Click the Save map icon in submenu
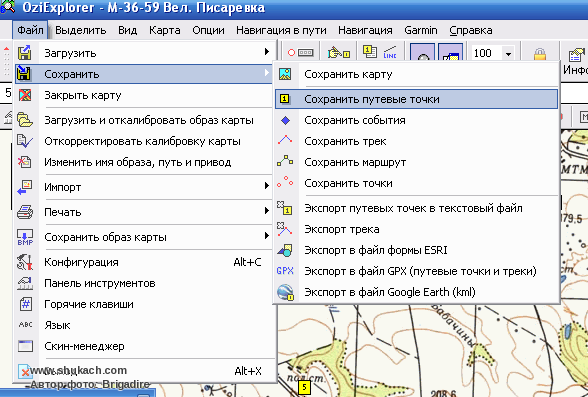Viewport: 588px width, 397px height. (285, 74)
